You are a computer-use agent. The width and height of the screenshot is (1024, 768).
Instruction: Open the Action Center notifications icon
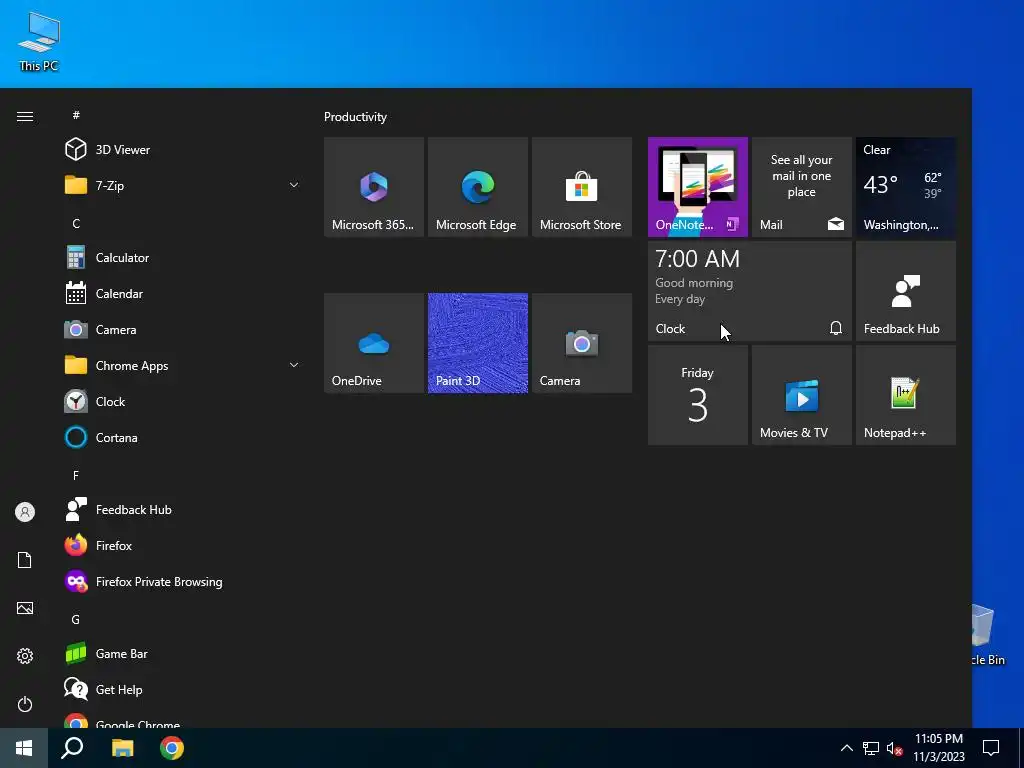tap(991, 748)
